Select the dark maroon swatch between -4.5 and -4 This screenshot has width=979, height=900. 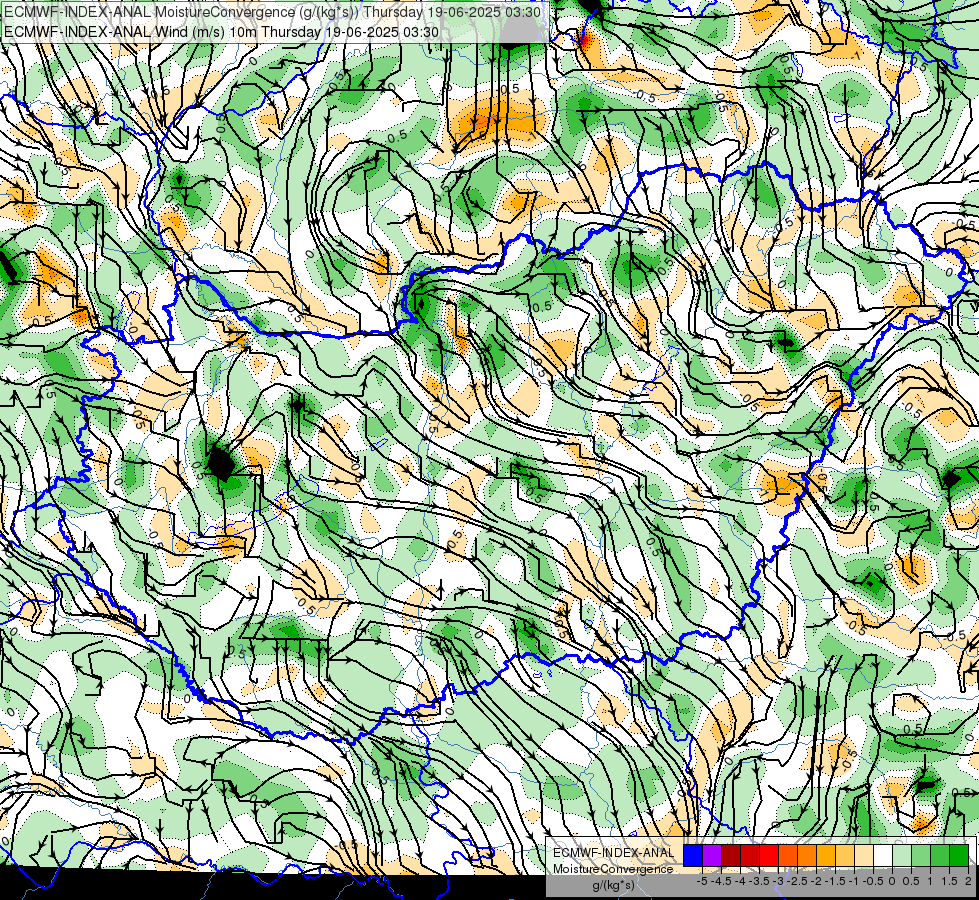731,856
